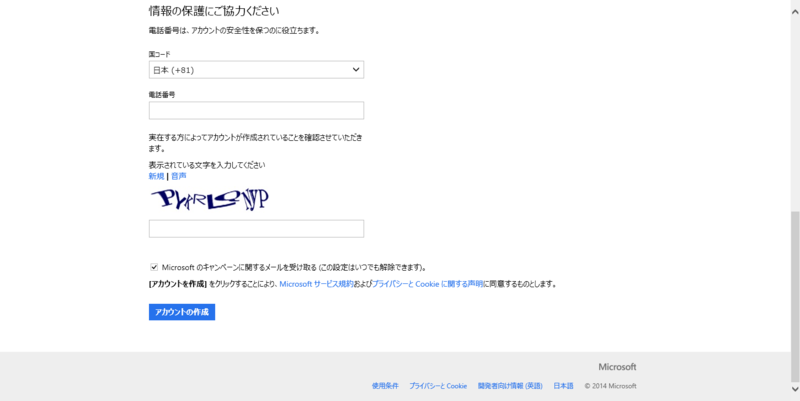The width and height of the screenshot is (800, 401).
Task: Open the 使用条件 footer link
Action: coord(385,386)
